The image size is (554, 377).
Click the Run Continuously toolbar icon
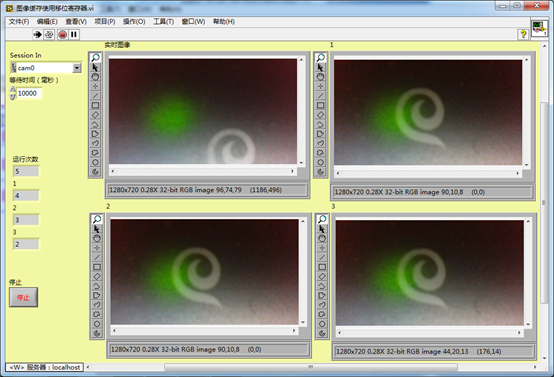click(x=49, y=34)
